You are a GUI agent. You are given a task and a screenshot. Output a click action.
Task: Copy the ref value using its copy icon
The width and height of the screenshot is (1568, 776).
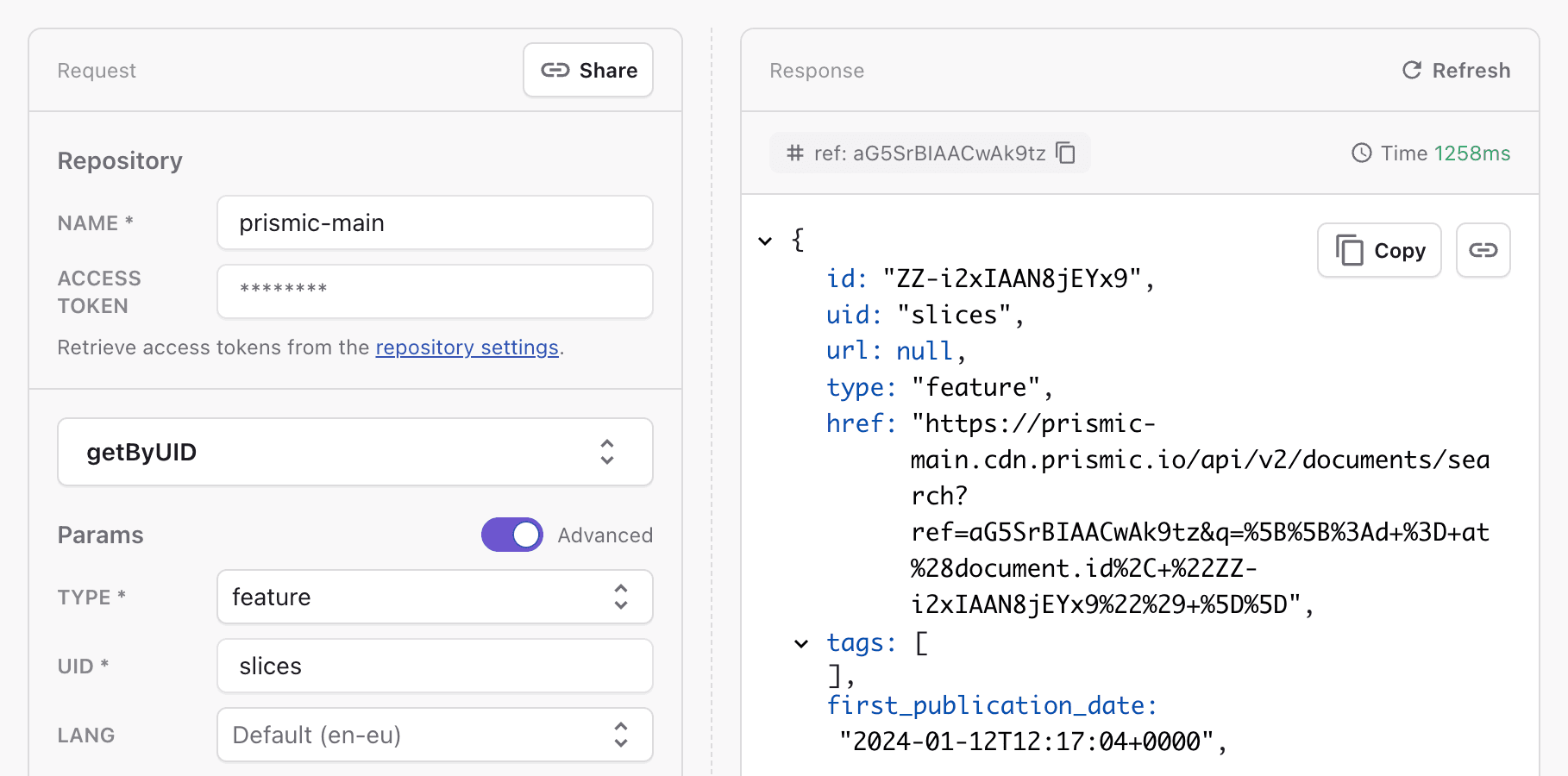pyautogui.click(x=1066, y=153)
